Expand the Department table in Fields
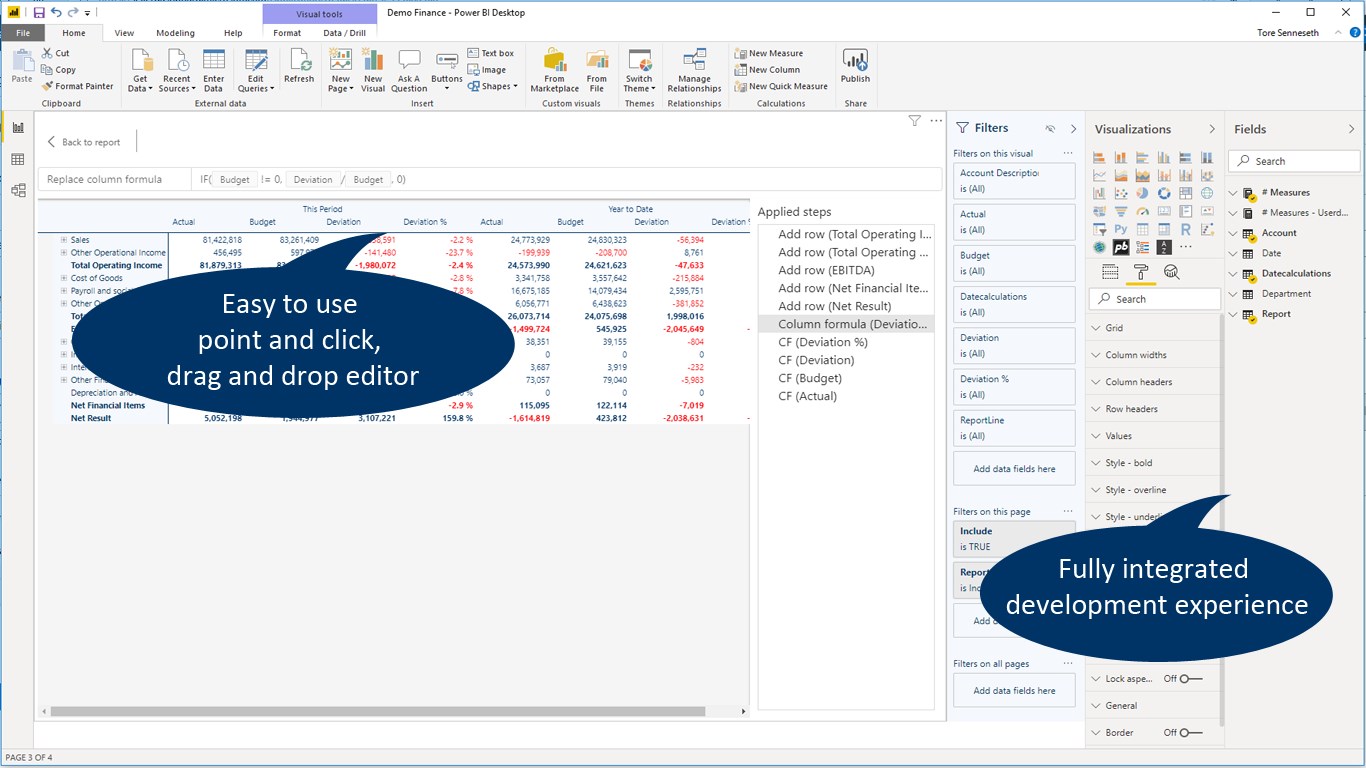Screen dimensions: 1366x768 point(1234,294)
